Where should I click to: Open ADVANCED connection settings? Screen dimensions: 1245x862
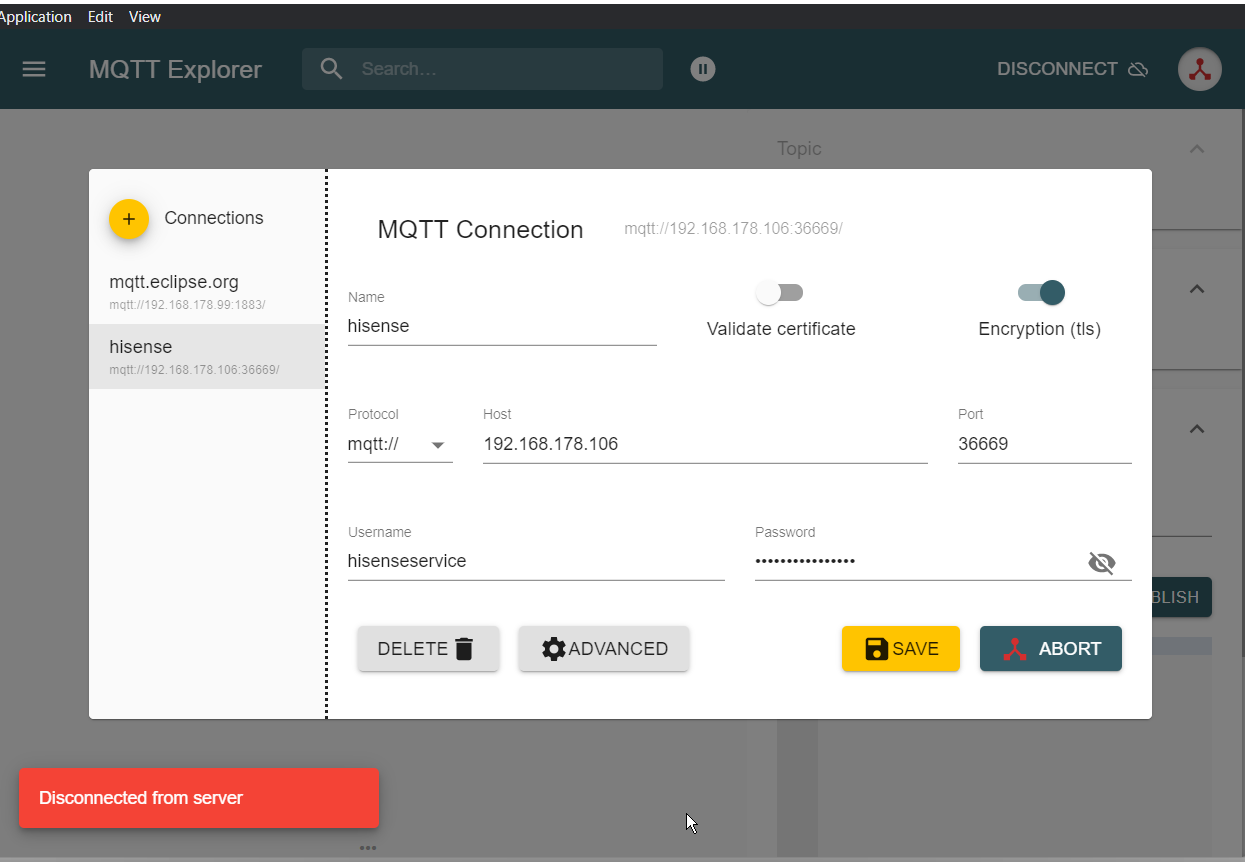tap(604, 649)
